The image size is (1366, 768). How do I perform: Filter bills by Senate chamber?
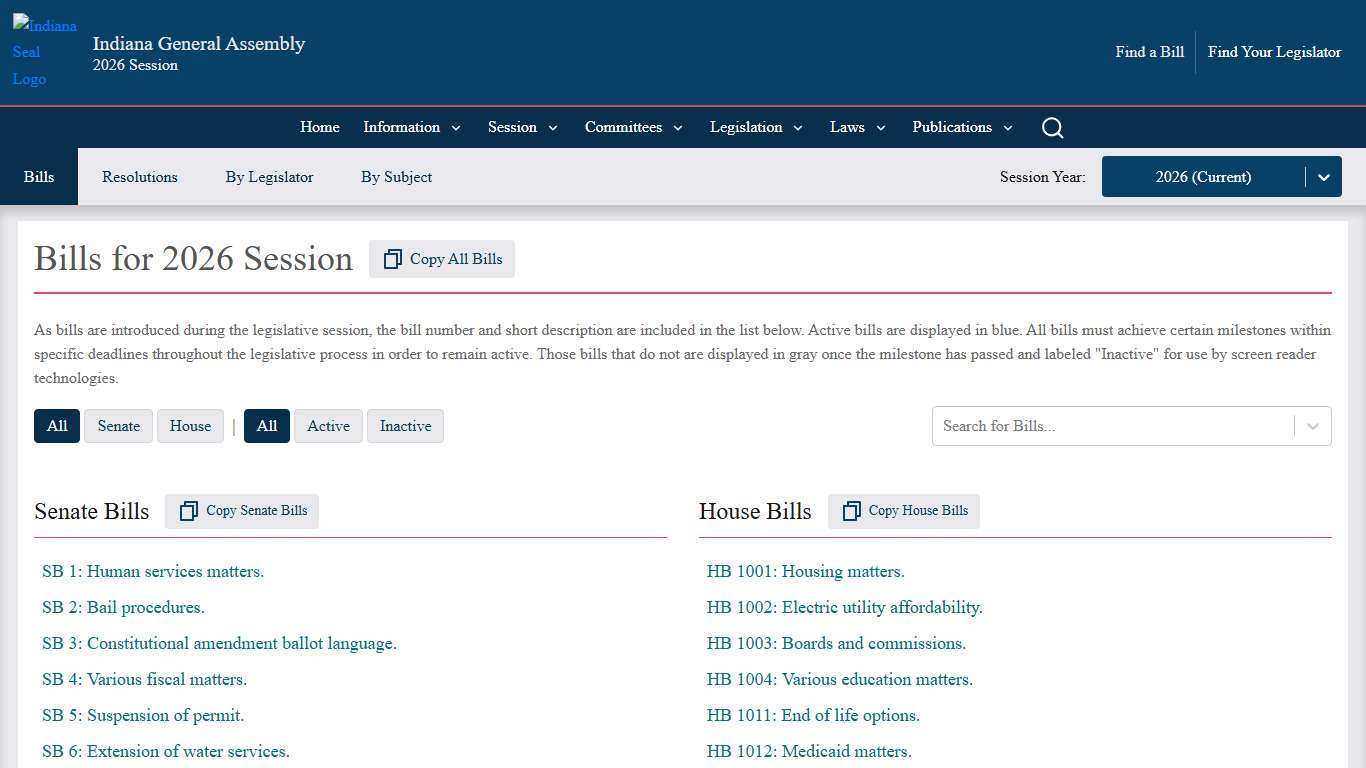coord(119,426)
